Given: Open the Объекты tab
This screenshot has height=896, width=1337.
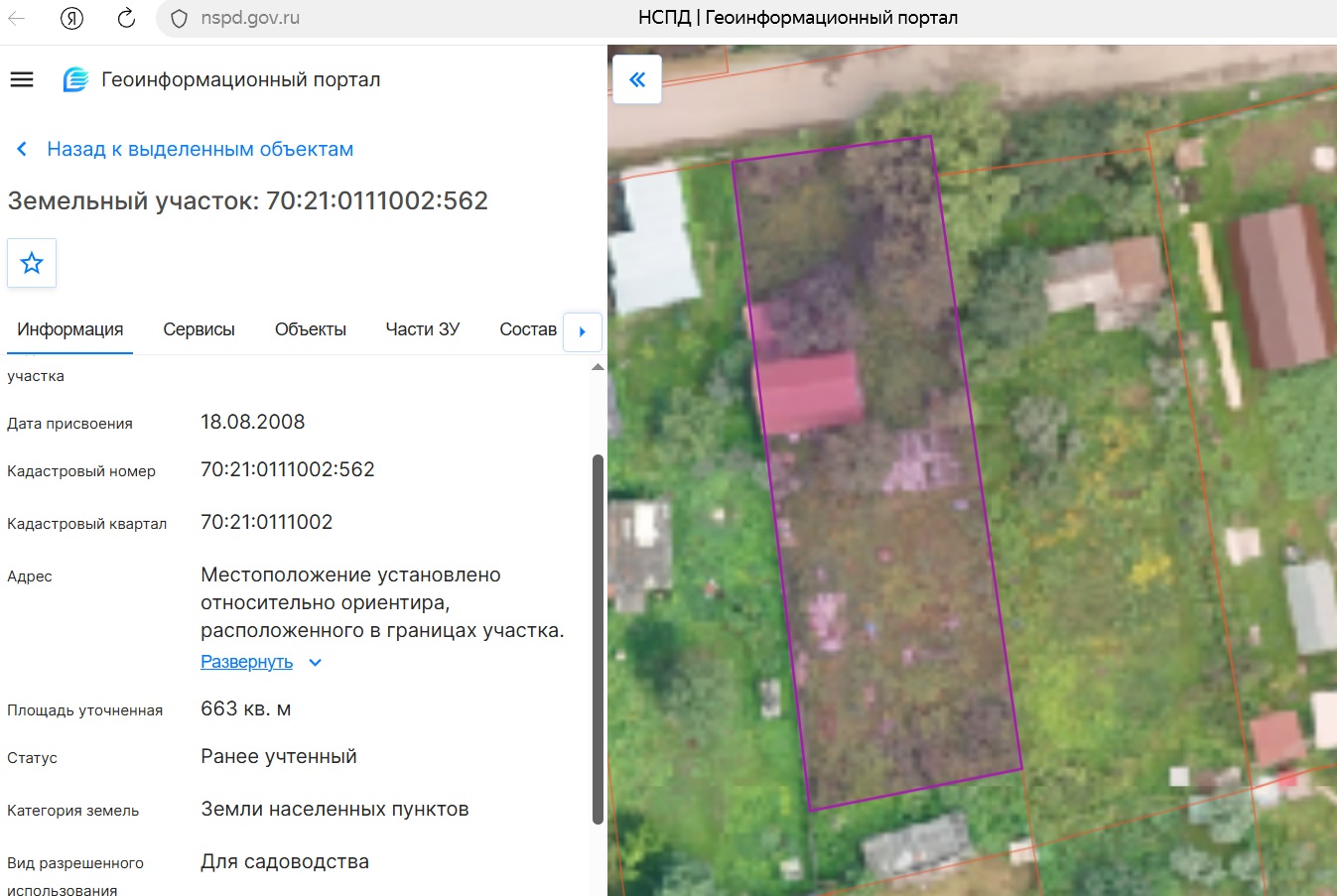Looking at the screenshot, I should point(311,329).
